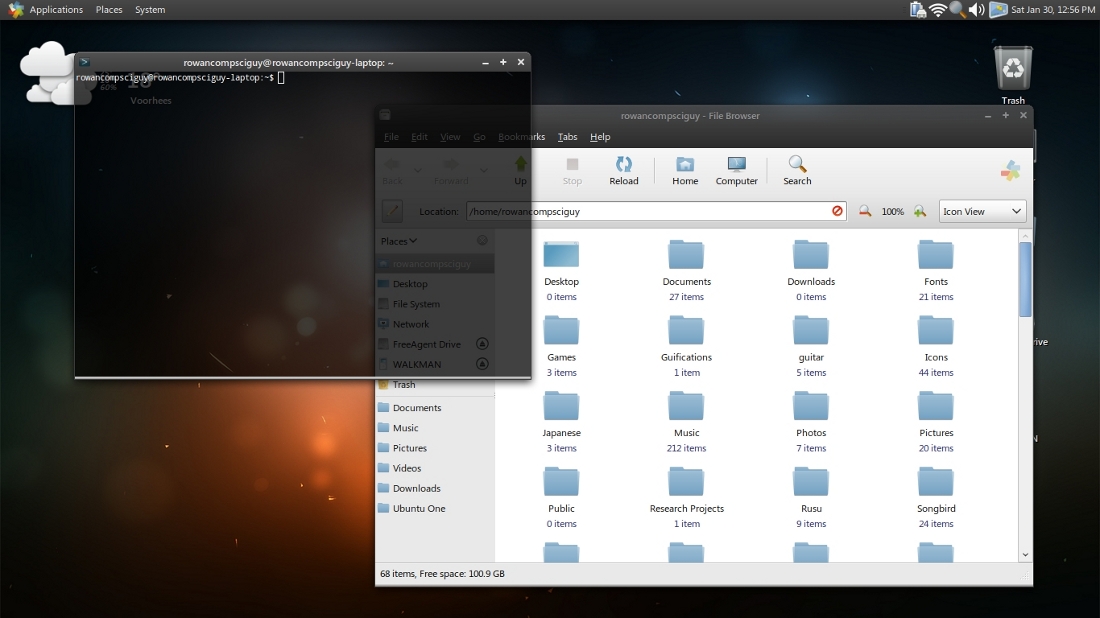Open the volume control in system tray
This screenshot has width=1100, height=618.
click(976, 10)
